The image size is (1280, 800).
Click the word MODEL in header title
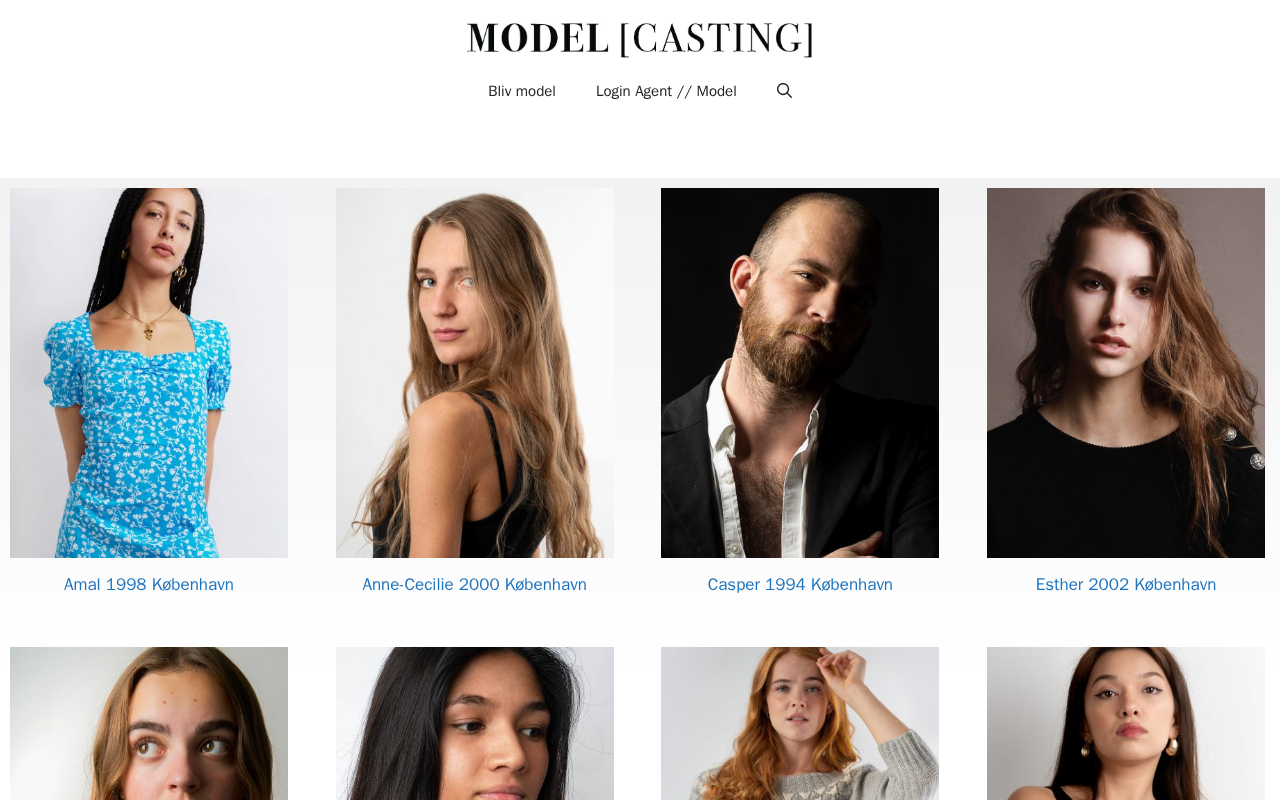(538, 37)
